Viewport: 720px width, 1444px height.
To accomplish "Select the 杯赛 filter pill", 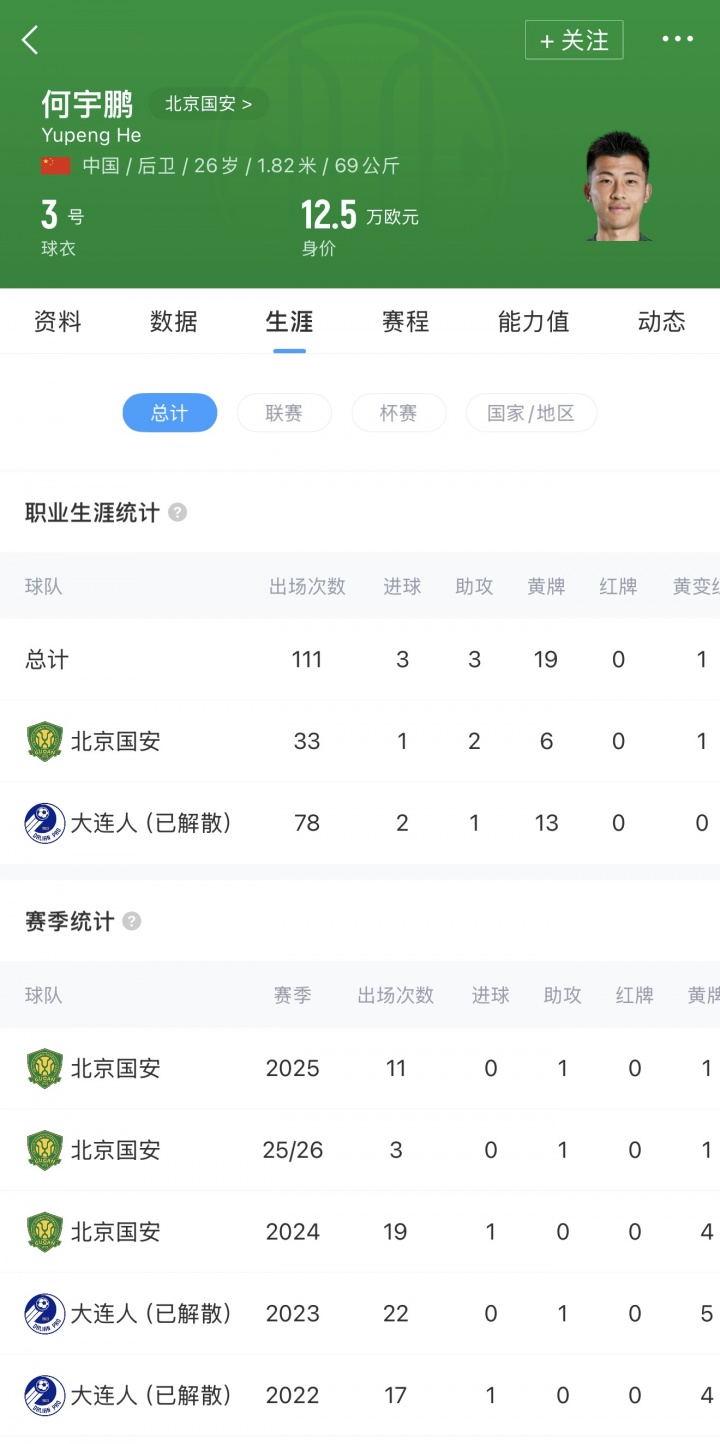I will (x=398, y=413).
